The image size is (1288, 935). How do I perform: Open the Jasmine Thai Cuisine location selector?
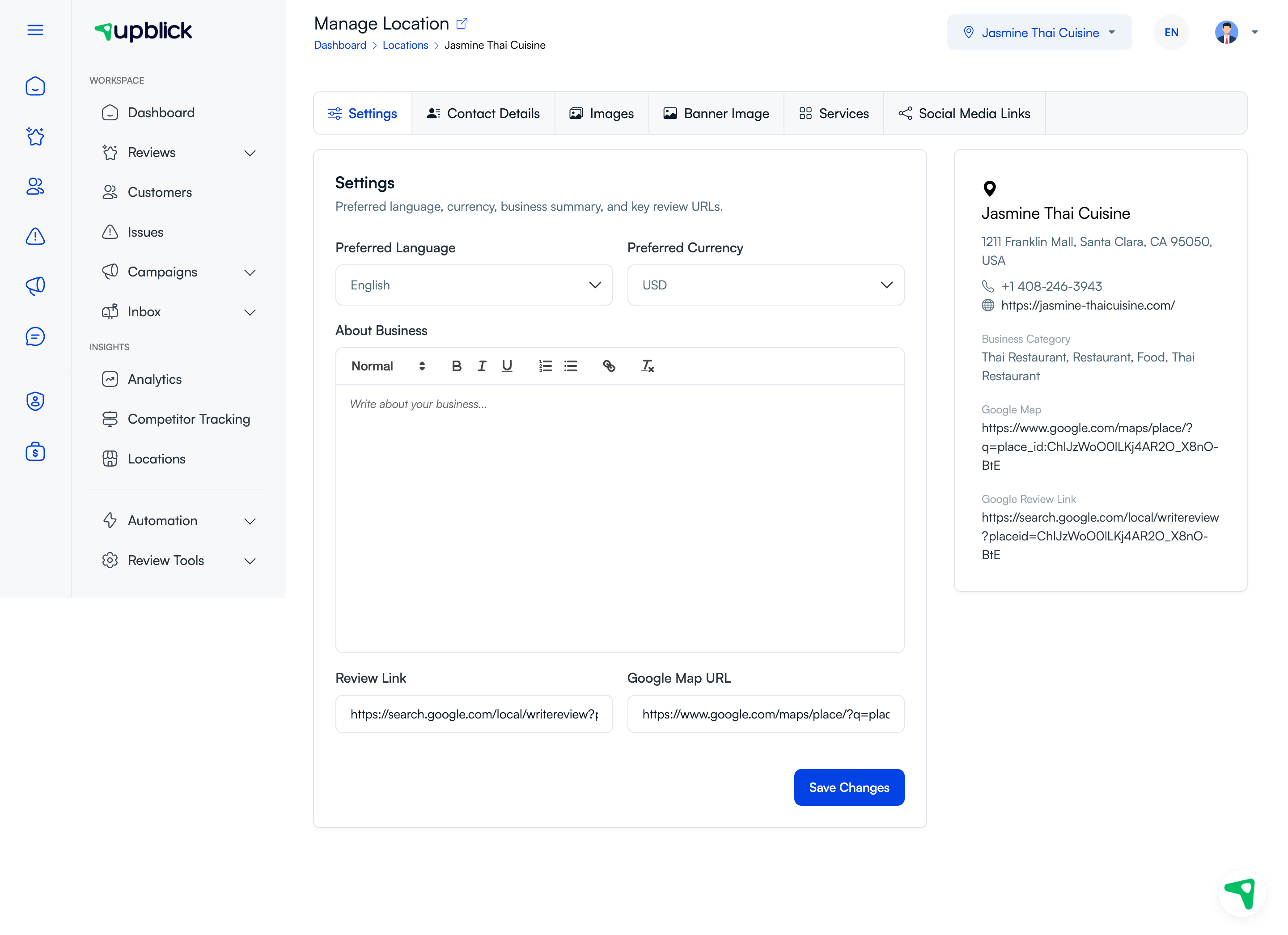1039,32
